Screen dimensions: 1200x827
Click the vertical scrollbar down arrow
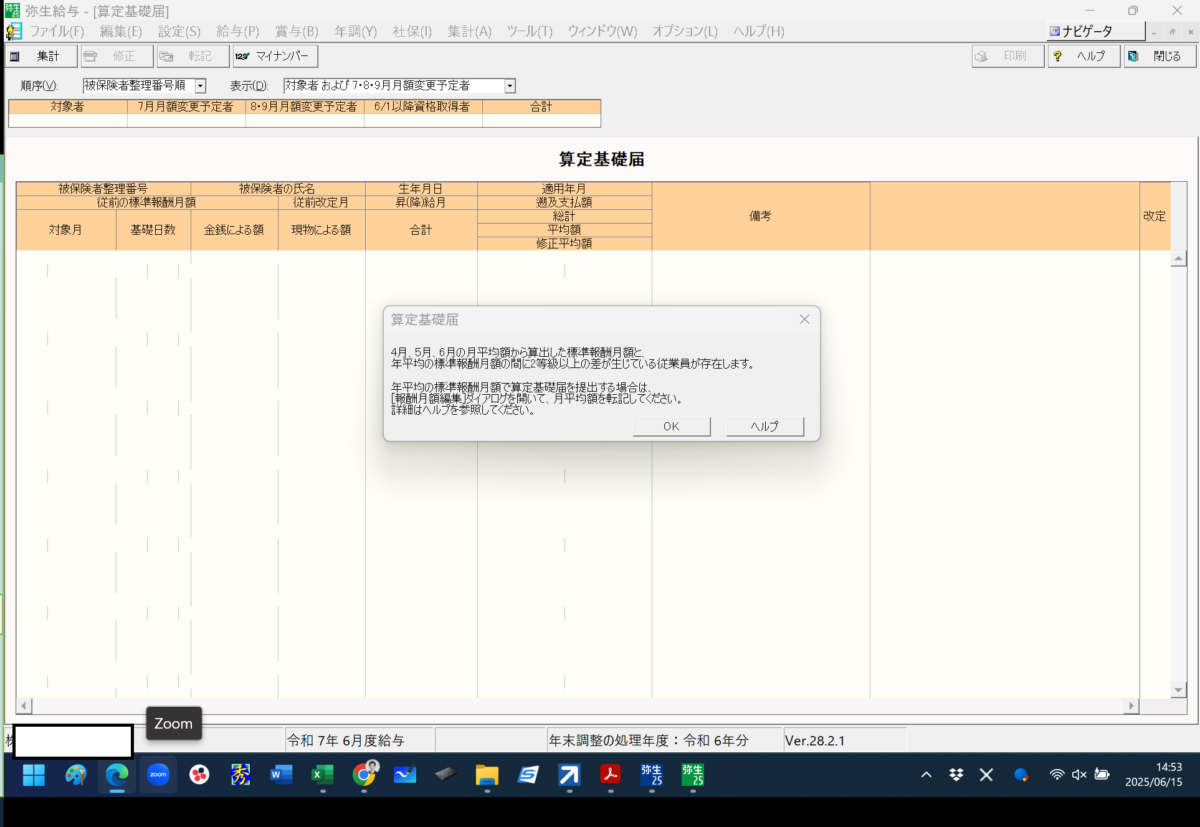coord(1179,690)
